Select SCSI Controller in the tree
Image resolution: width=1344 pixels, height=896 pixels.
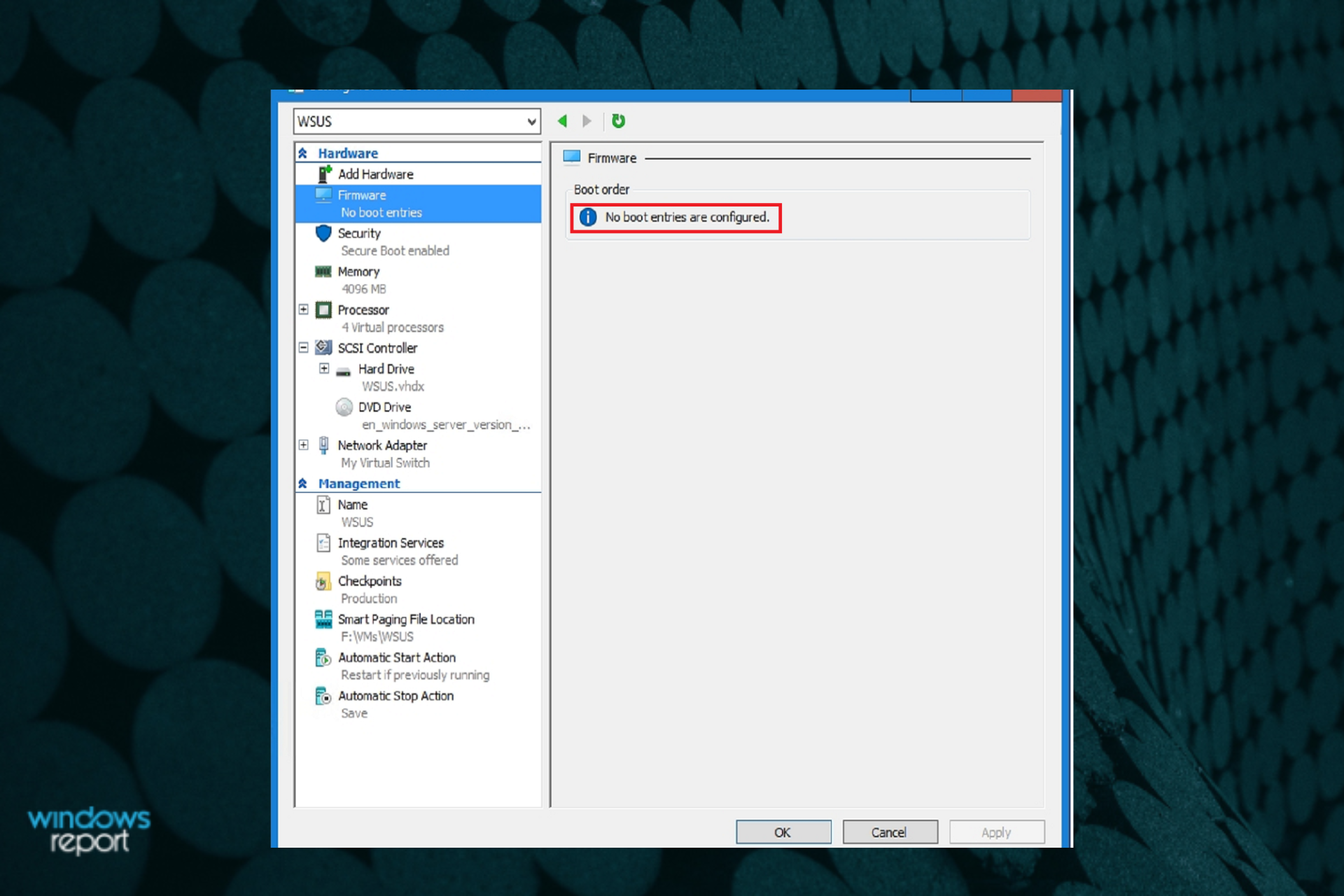377,348
